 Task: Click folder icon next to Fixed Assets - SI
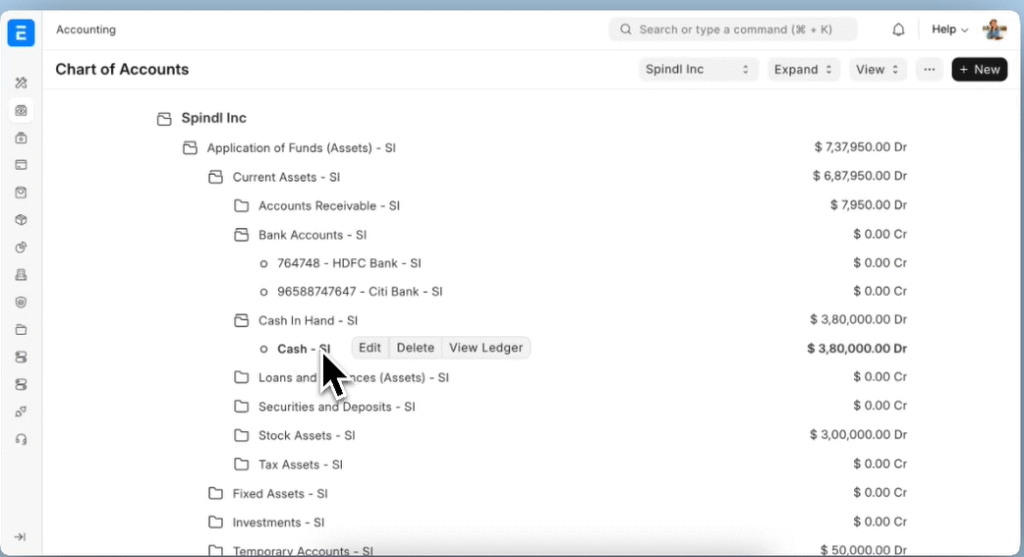click(x=215, y=494)
